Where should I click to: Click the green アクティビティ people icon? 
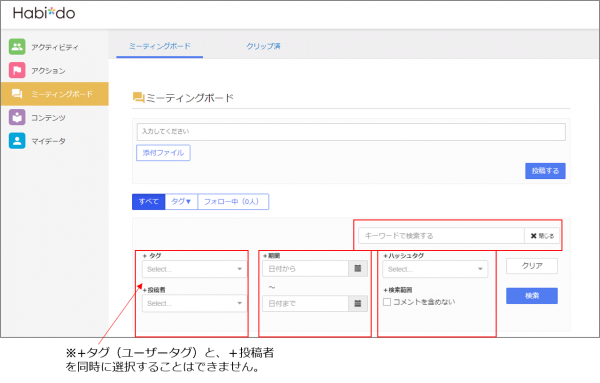(17, 47)
